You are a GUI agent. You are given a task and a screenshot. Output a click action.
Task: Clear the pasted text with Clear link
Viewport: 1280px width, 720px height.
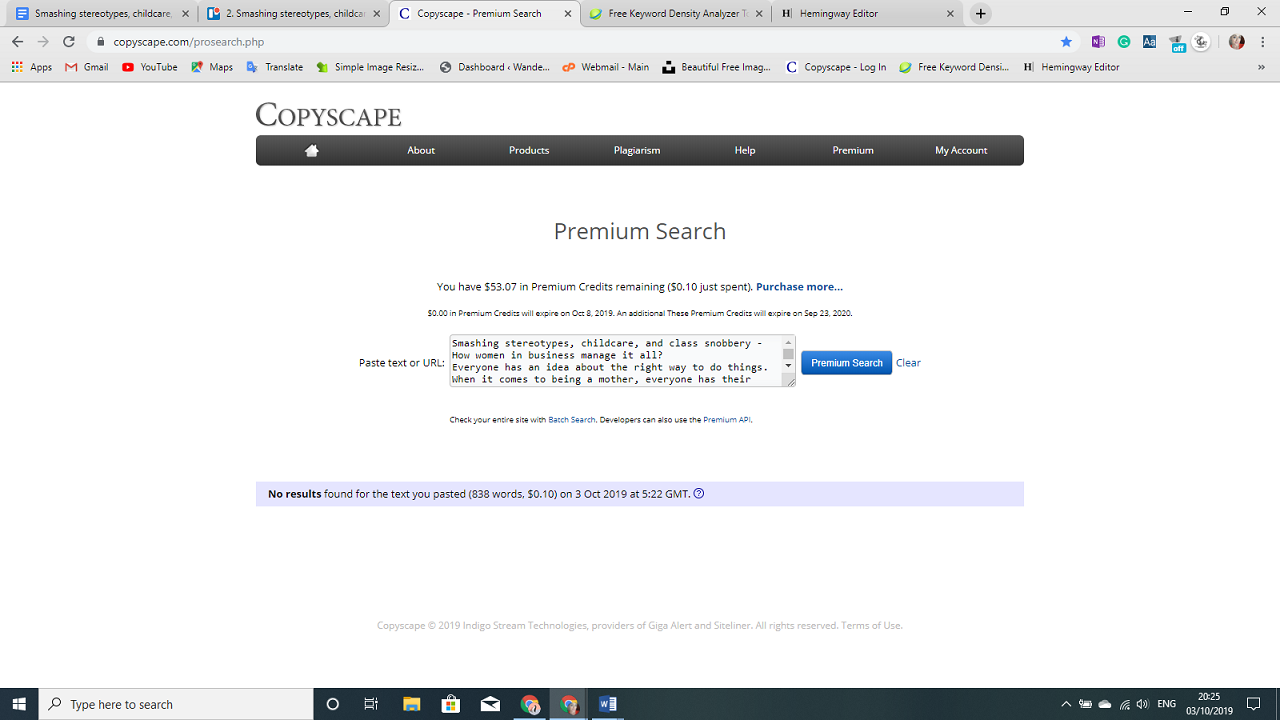908,363
